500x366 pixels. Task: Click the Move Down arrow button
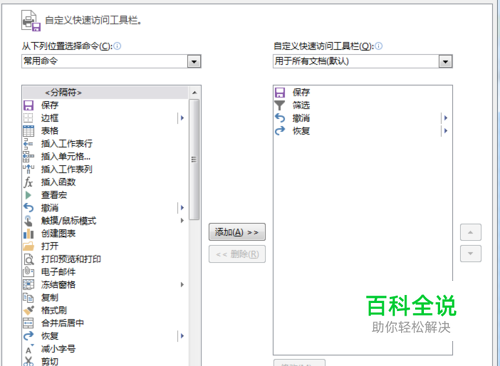[x=471, y=254]
